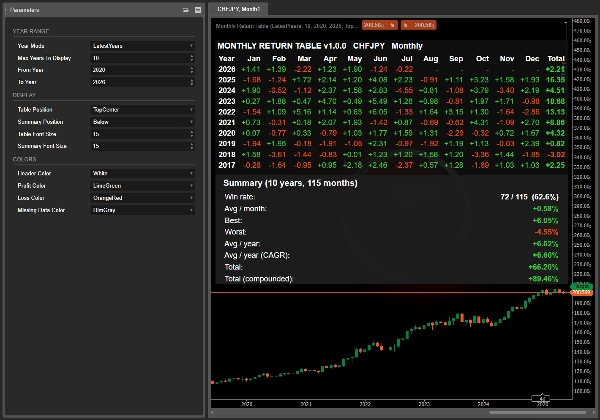Open the Header Color dropdown
The height and width of the screenshot is (420, 600).
142,173
